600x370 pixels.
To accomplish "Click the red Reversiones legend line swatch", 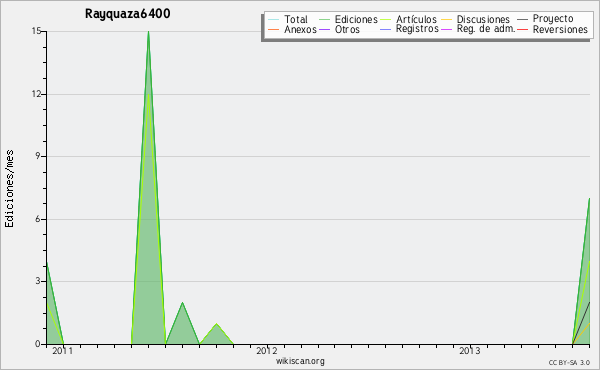I will (x=522, y=29).
